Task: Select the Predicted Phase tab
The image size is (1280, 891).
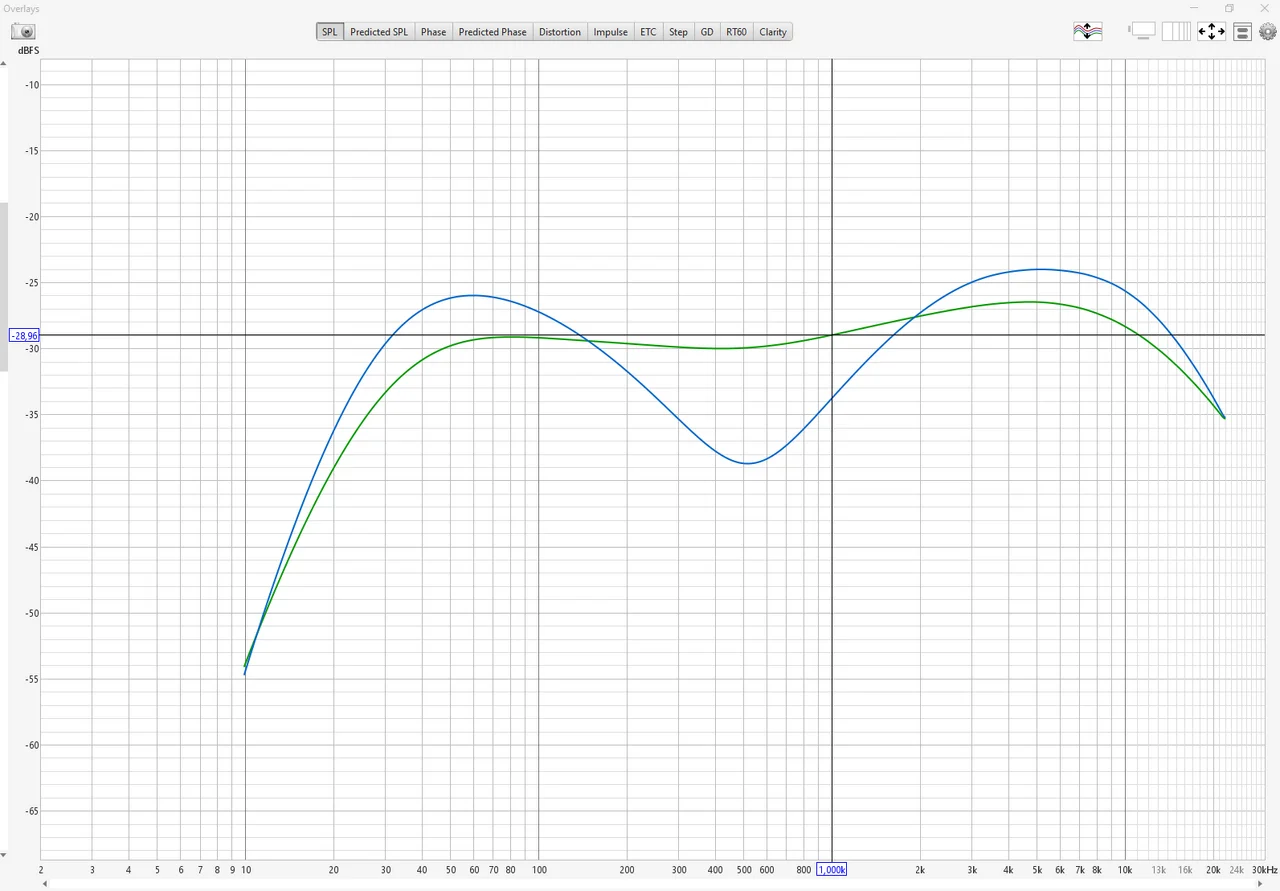Action: [492, 32]
